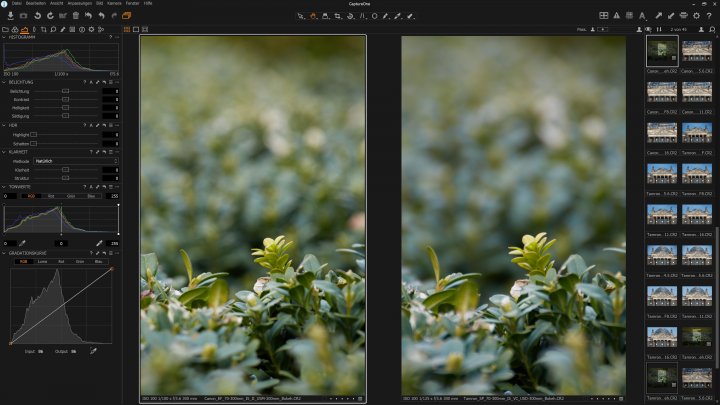Open the Bearbeiten menu

[37, 4]
